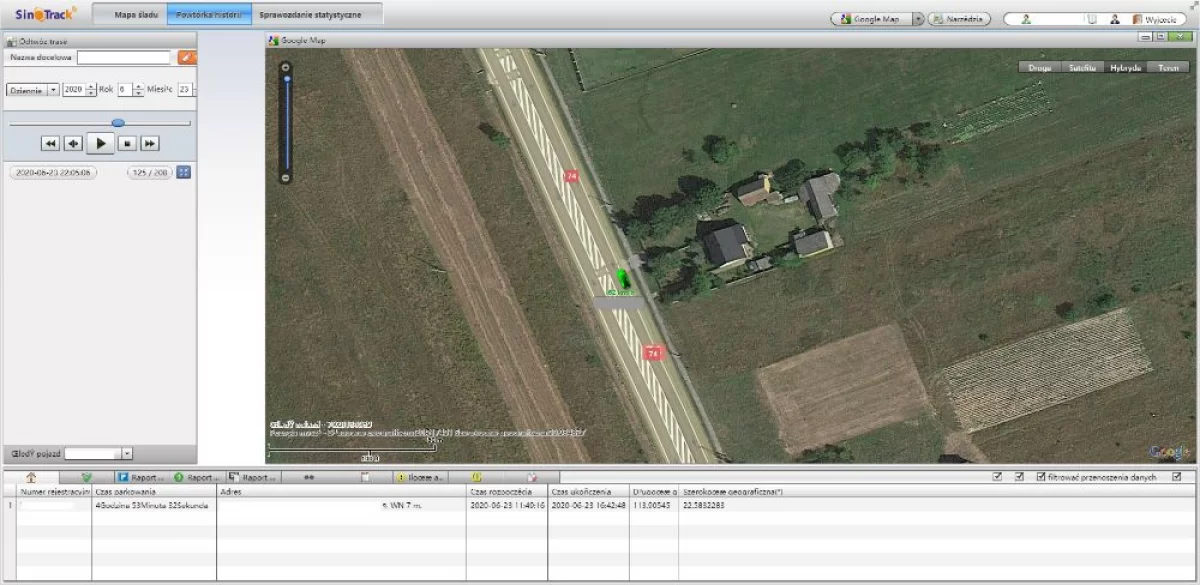The width and height of the screenshot is (1200, 585).
Task: Increase the year 2020 stepper
Action: click(x=92, y=86)
